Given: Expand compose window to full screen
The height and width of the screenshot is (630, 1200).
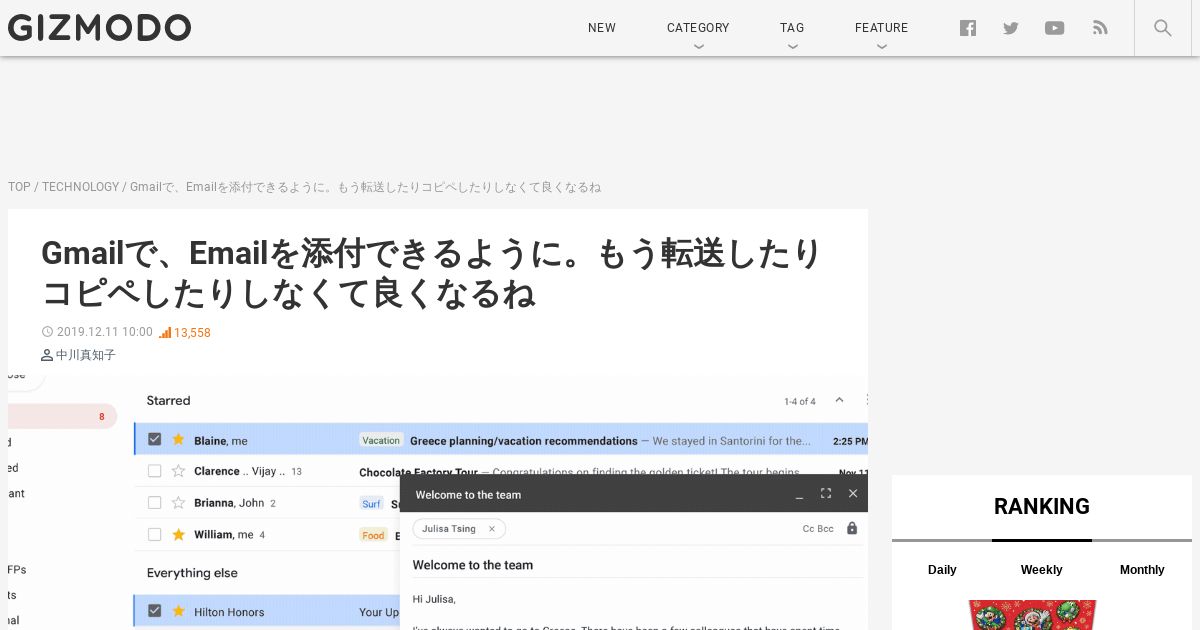Looking at the screenshot, I should 826,493.
